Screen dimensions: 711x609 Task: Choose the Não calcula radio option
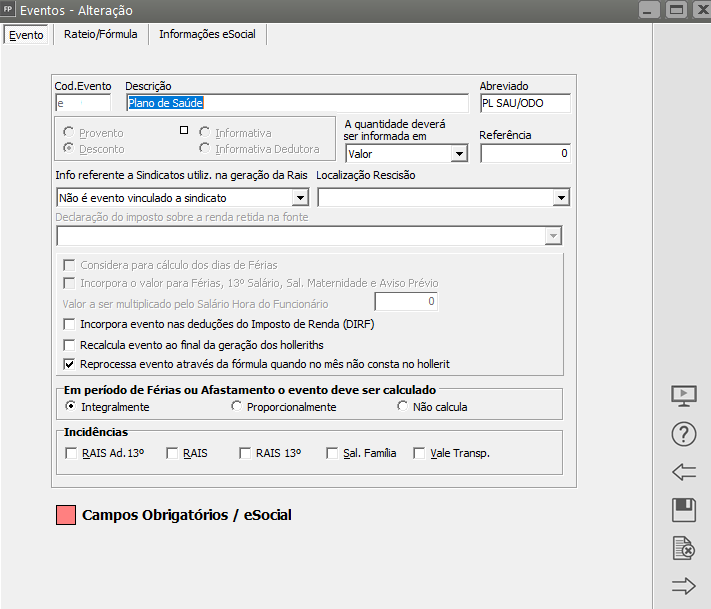point(403,407)
